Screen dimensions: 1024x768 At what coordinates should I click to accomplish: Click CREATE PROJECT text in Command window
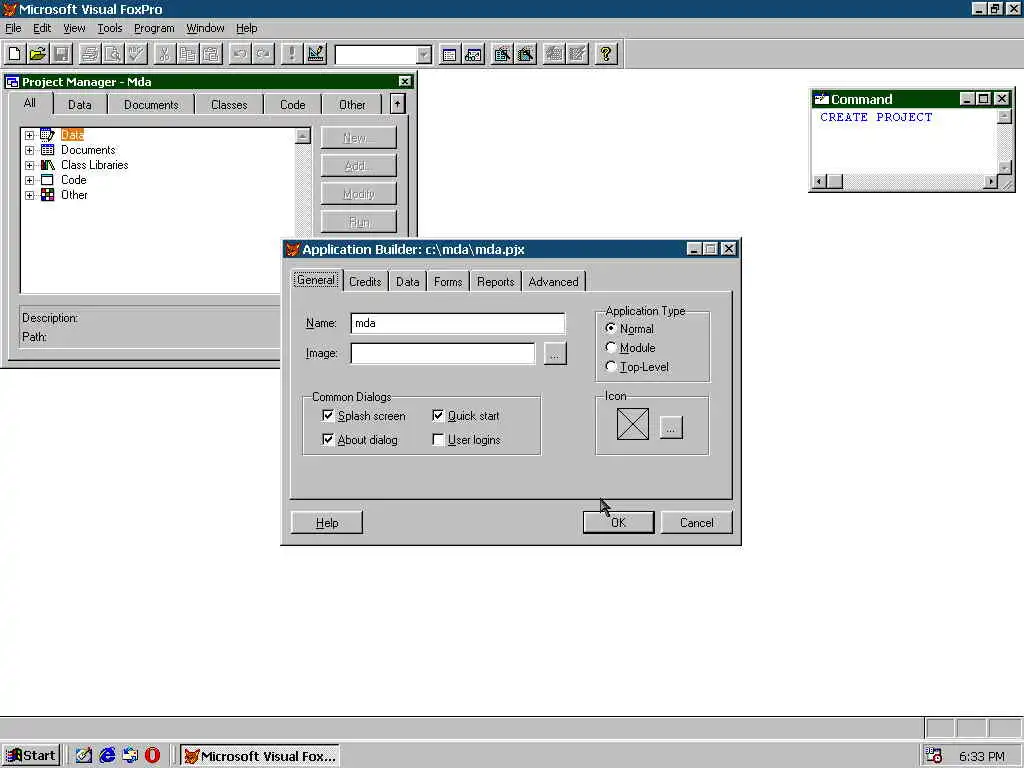(x=876, y=118)
